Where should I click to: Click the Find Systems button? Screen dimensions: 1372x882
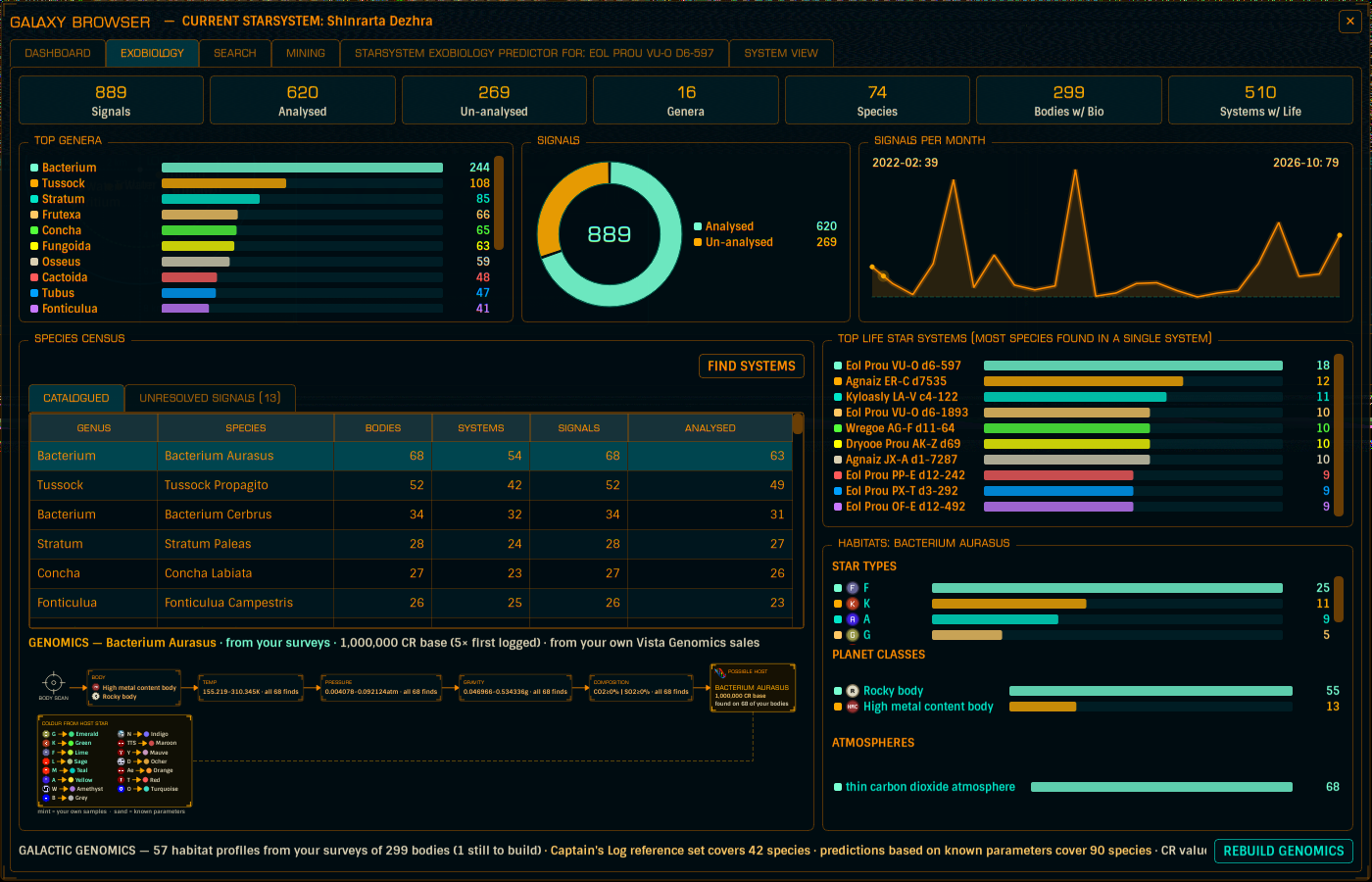click(x=752, y=366)
